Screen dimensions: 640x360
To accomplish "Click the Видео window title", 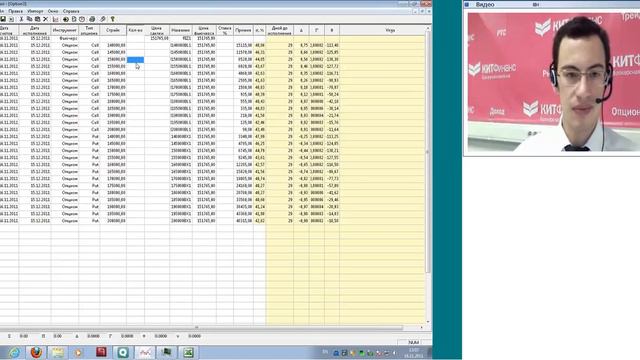I will [485, 4].
